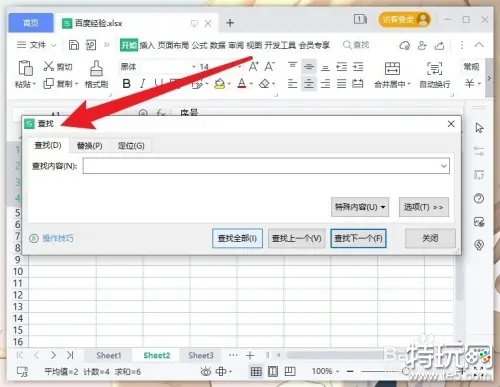The width and height of the screenshot is (500, 387).
Task: Click into the 查找内容 search input field
Action: (x=266, y=166)
